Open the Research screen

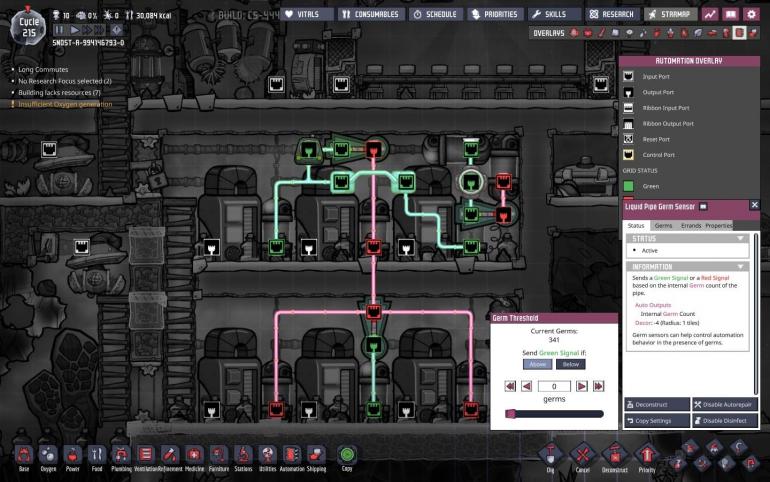pyautogui.click(x=612, y=14)
